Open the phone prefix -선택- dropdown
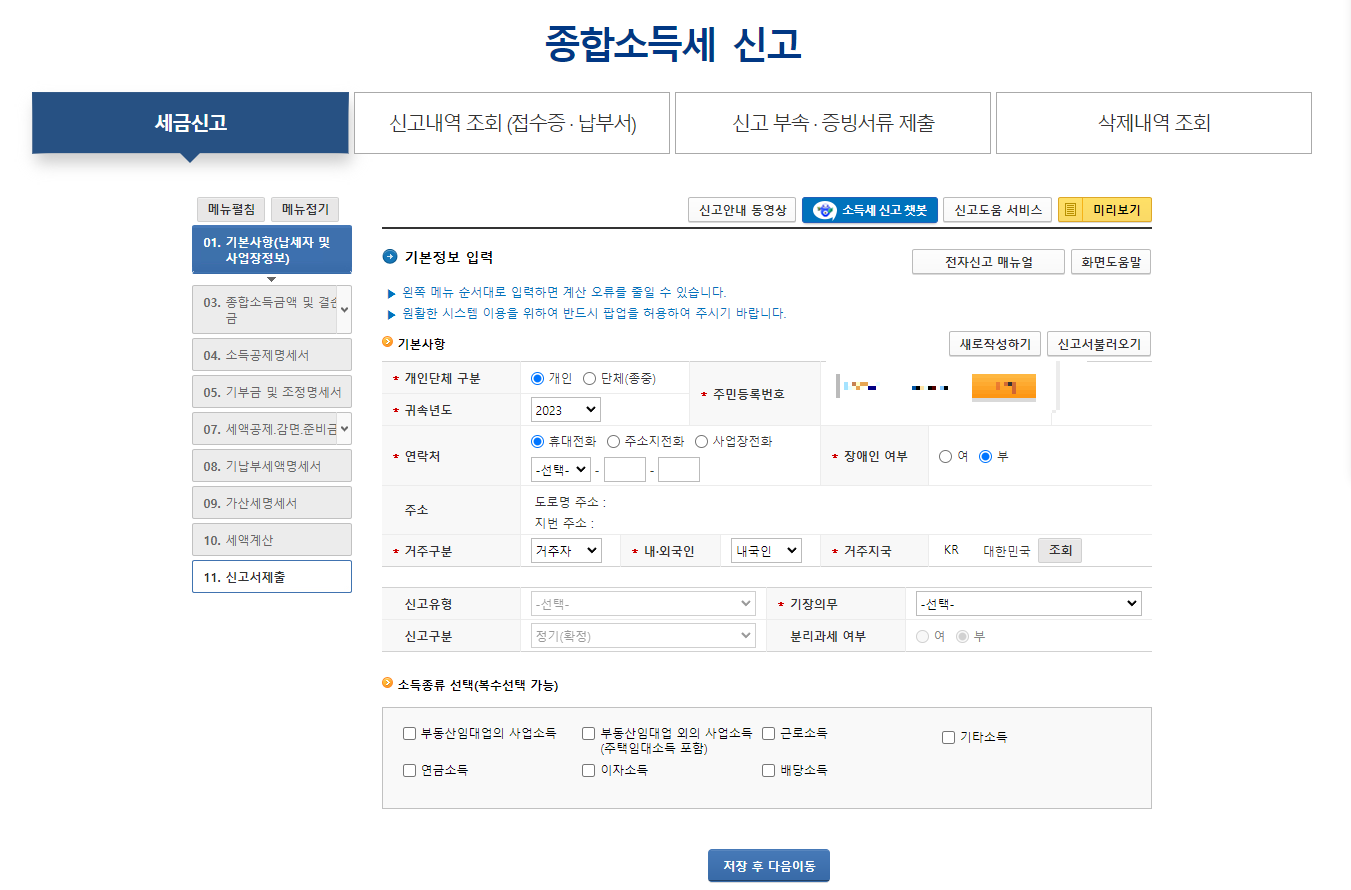This screenshot has height=890, width=1351. [x=561, y=469]
